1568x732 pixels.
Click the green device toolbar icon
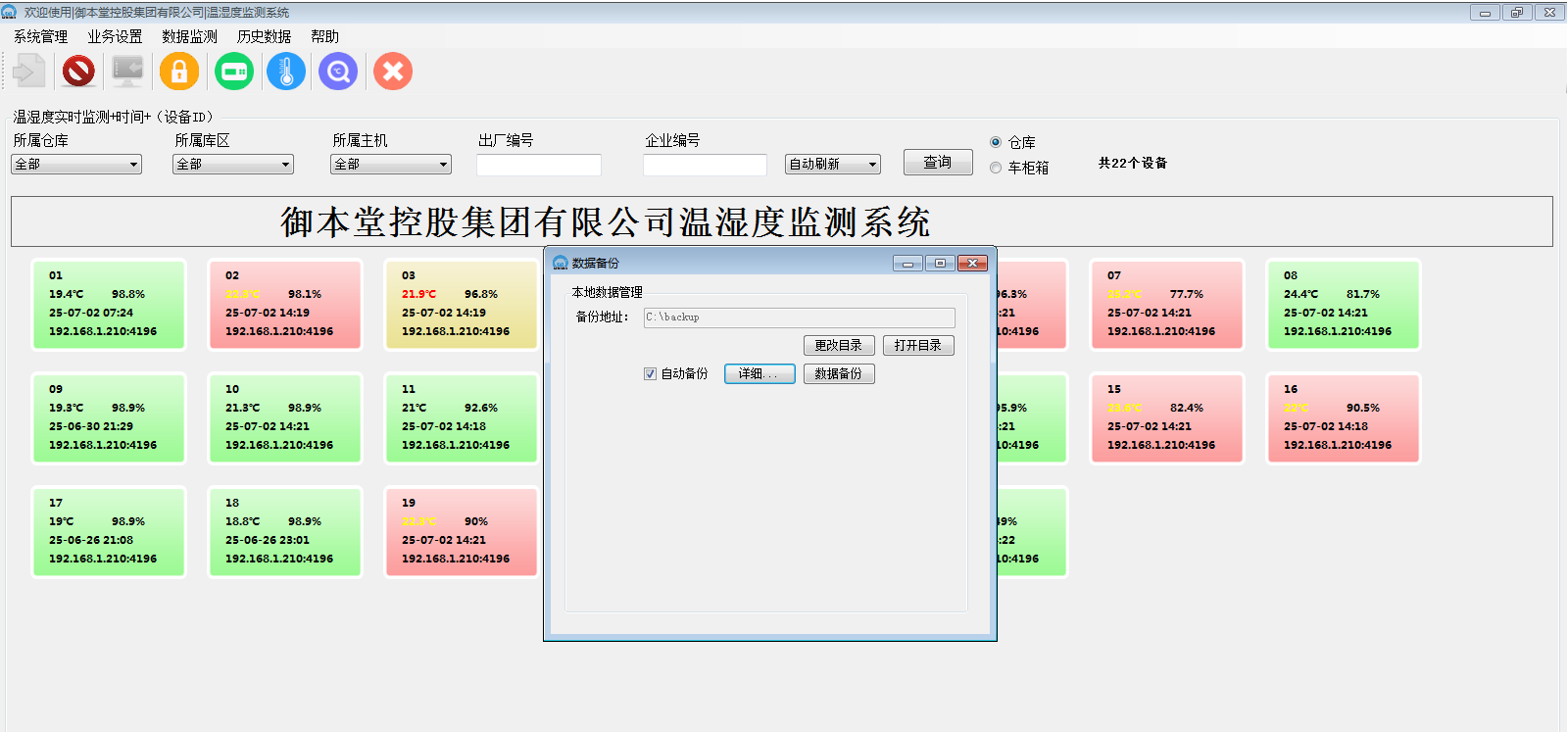(x=234, y=72)
